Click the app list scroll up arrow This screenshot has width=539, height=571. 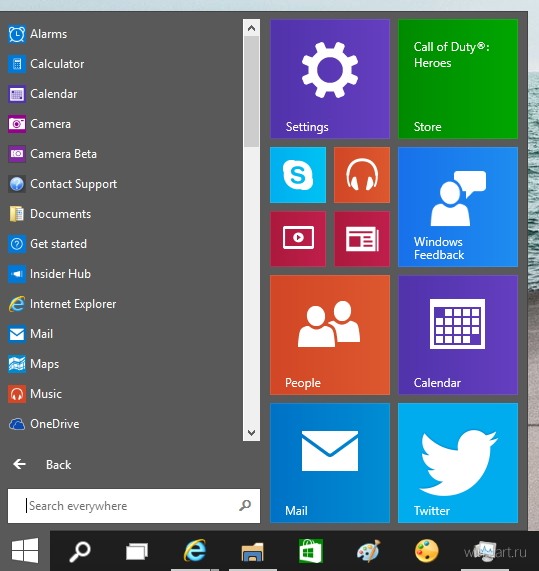point(251,28)
